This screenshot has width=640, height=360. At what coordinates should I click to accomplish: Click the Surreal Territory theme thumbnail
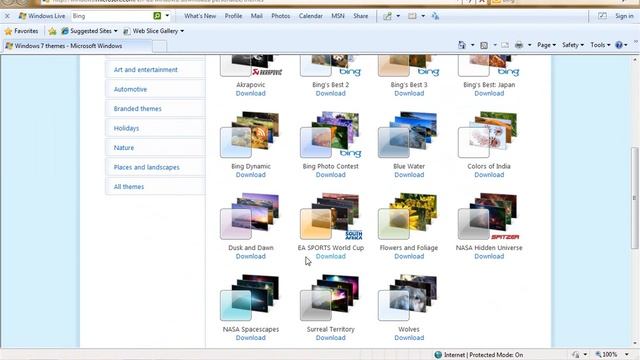330,298
